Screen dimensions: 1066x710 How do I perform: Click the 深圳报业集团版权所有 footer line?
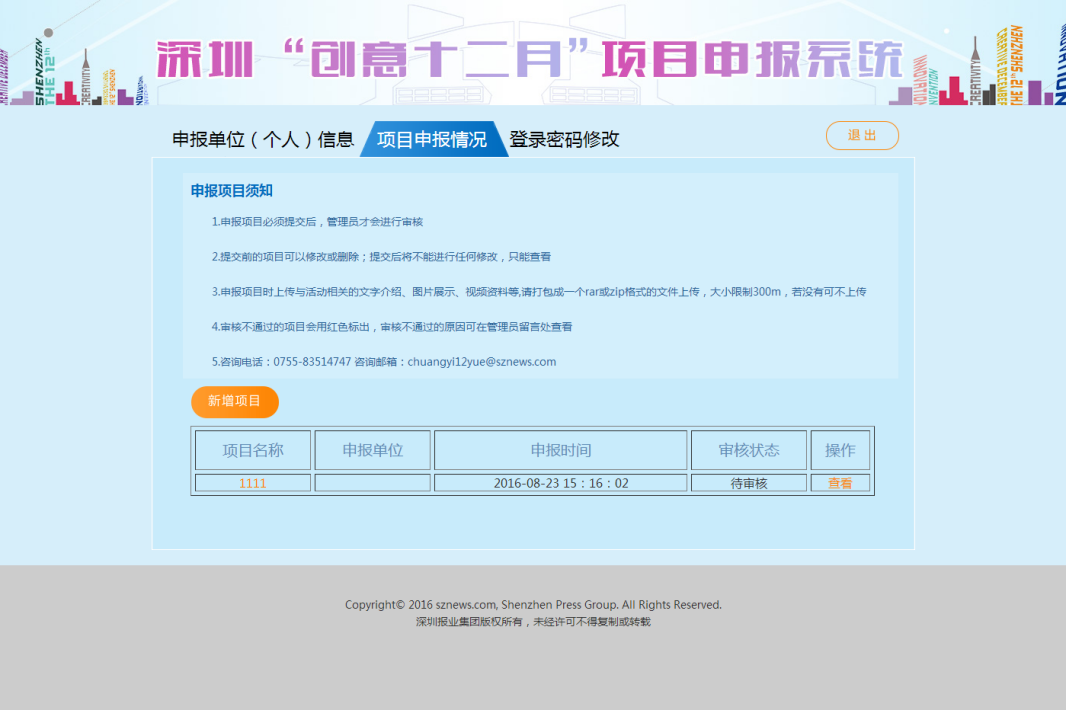(x=533, y=622)
